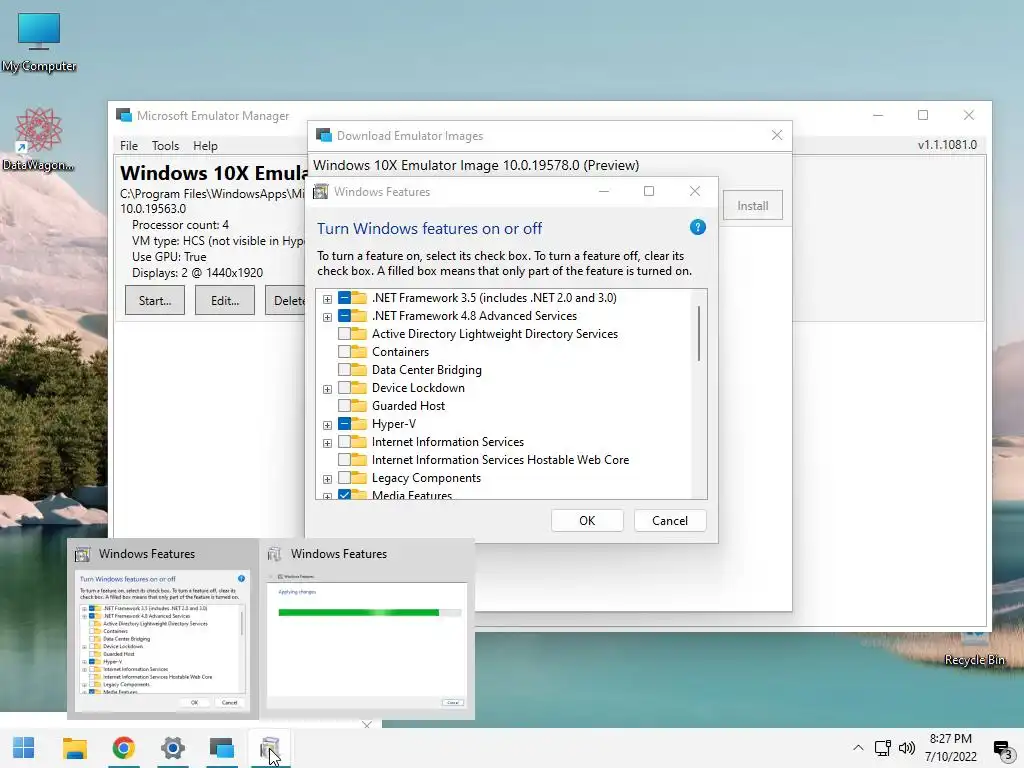The width and height of the screenshot is (1024, 768).
Task: Click Cancel in Windows Features
Action: click(669, 520)
